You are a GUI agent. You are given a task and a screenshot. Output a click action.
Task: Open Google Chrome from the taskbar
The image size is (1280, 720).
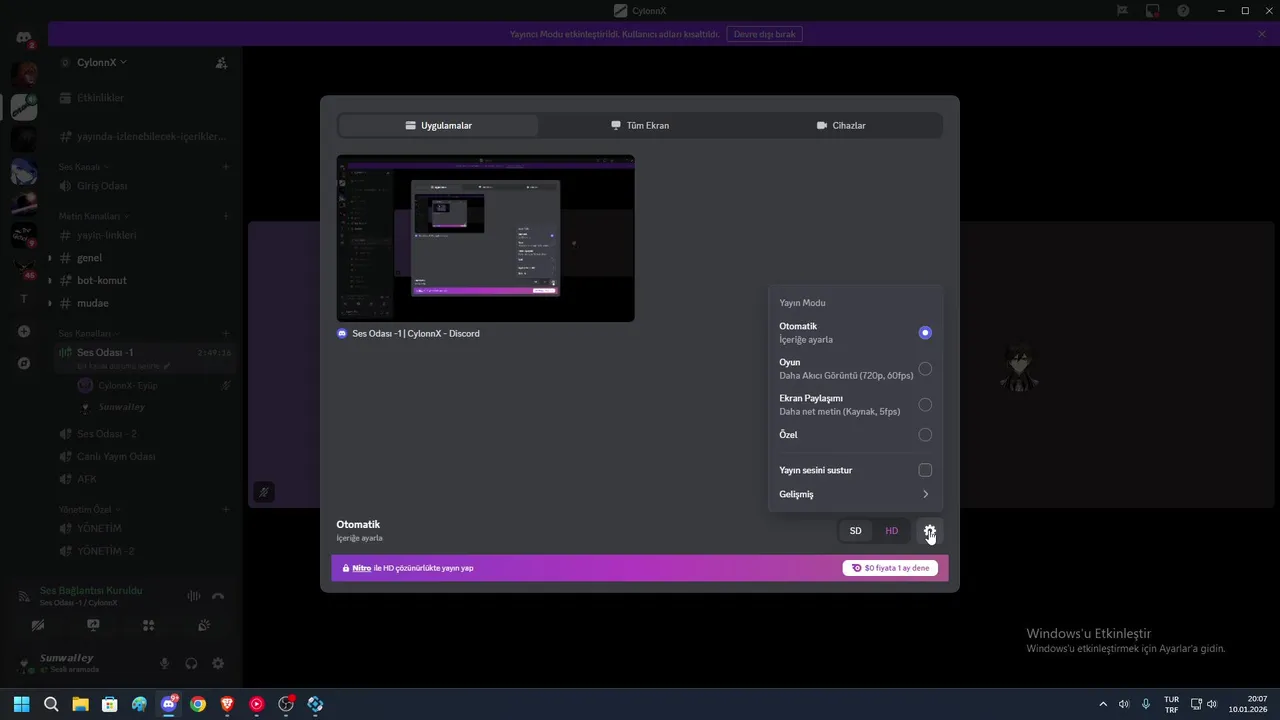point(198,704)
